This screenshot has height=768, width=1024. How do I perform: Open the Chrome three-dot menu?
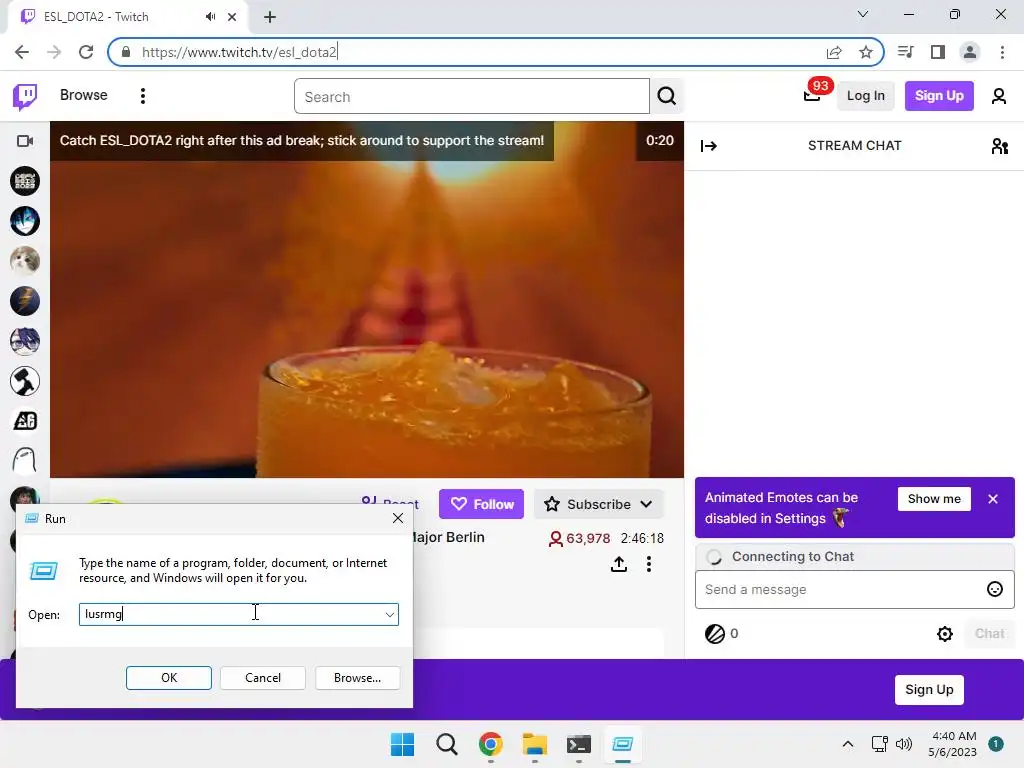[x=1002, y=52]
